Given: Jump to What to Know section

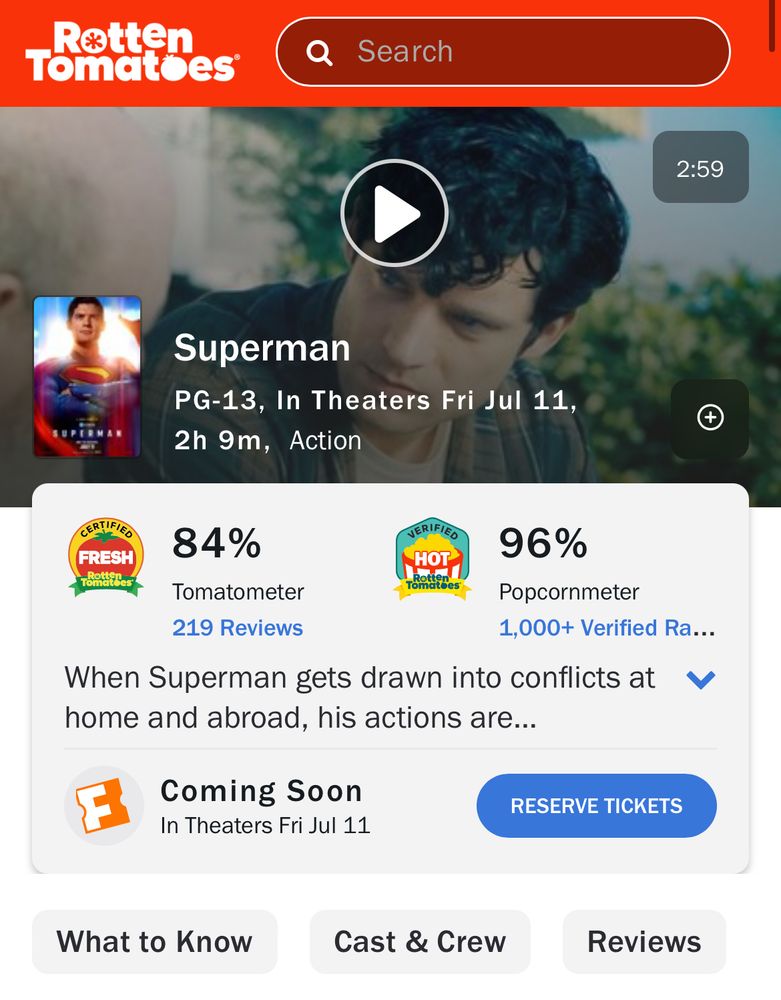Looking at the screenshot, I should 154,942.
